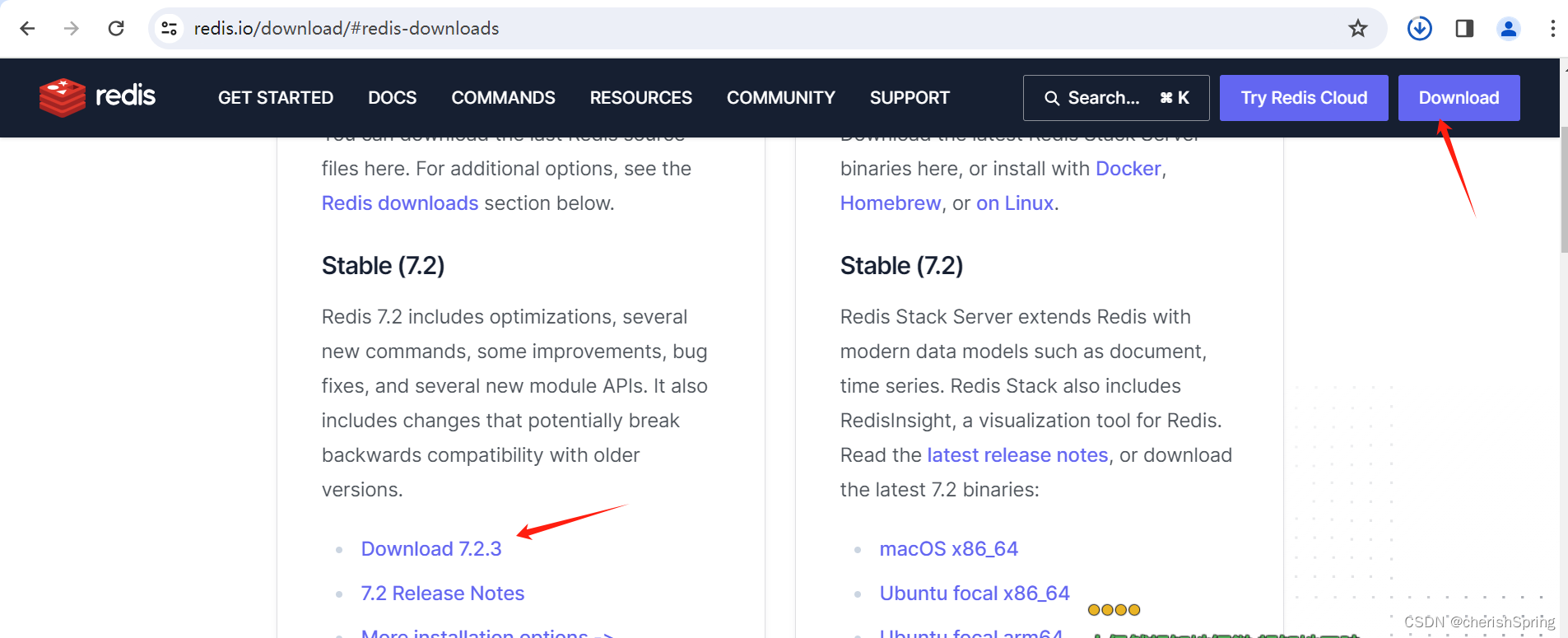Open the Chrome profile icon
The image size is (1568, 638).
coord(1509,29)
